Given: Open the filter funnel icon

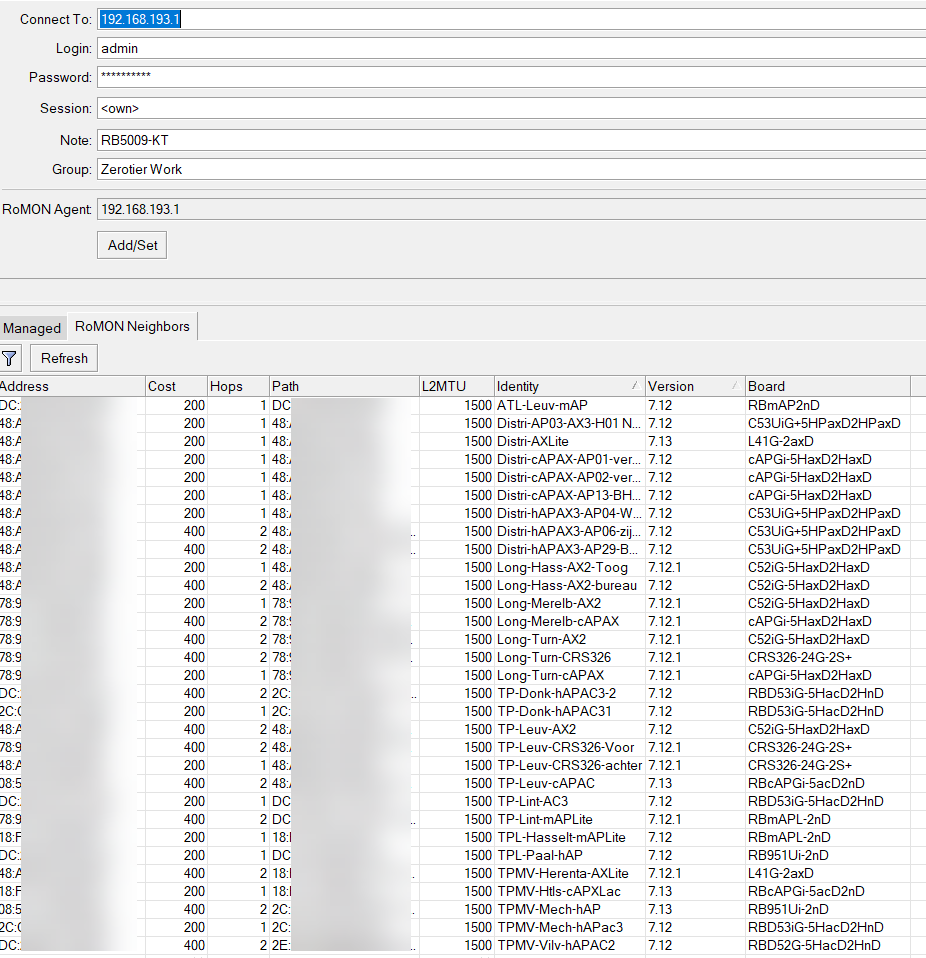Looking at the screenshot, I should 10,359.
